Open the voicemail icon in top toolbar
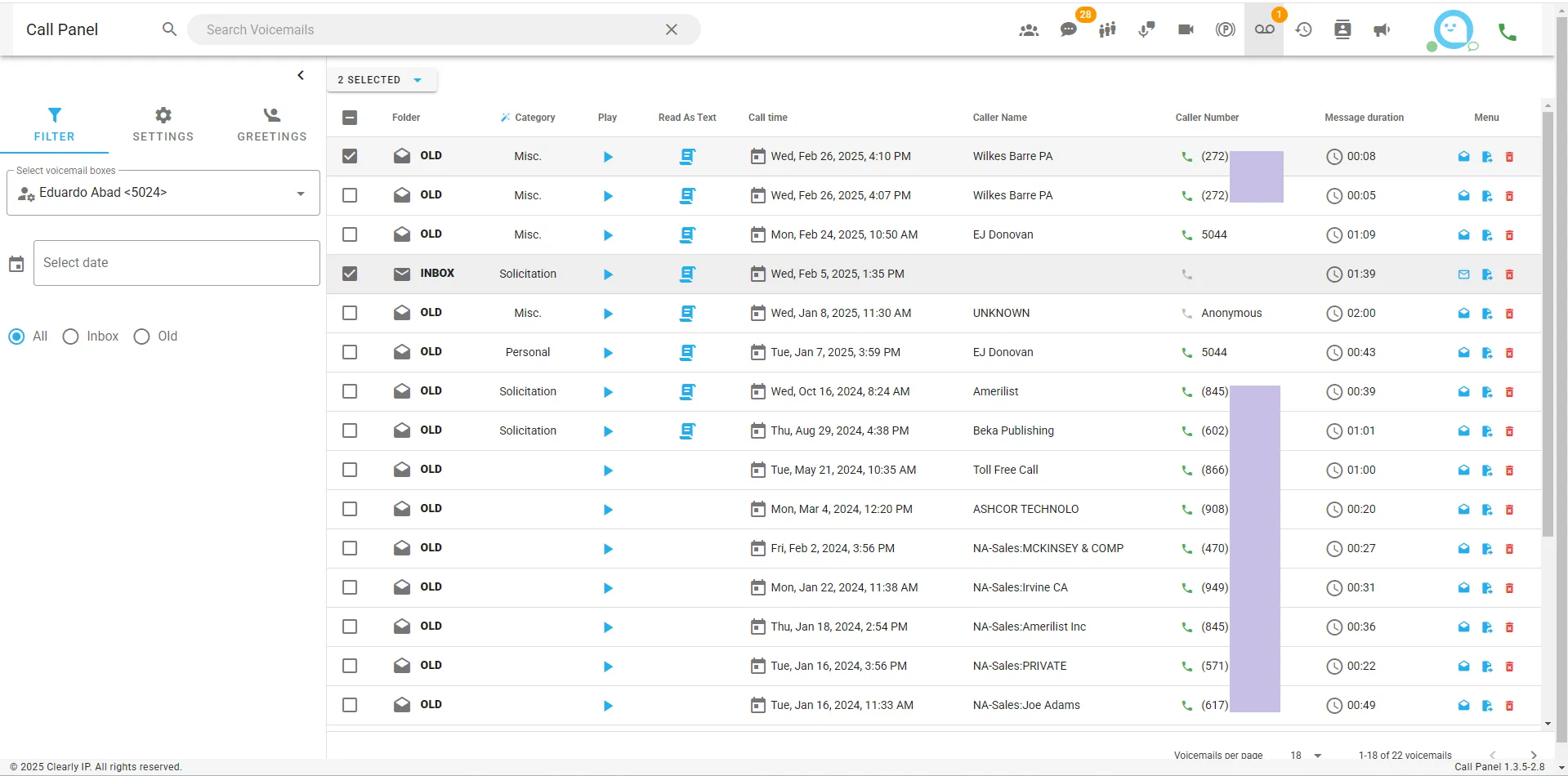Image resolution: width=1568 pixels, height=776 pixels. pyautogui.click(x=1264, y=29)
